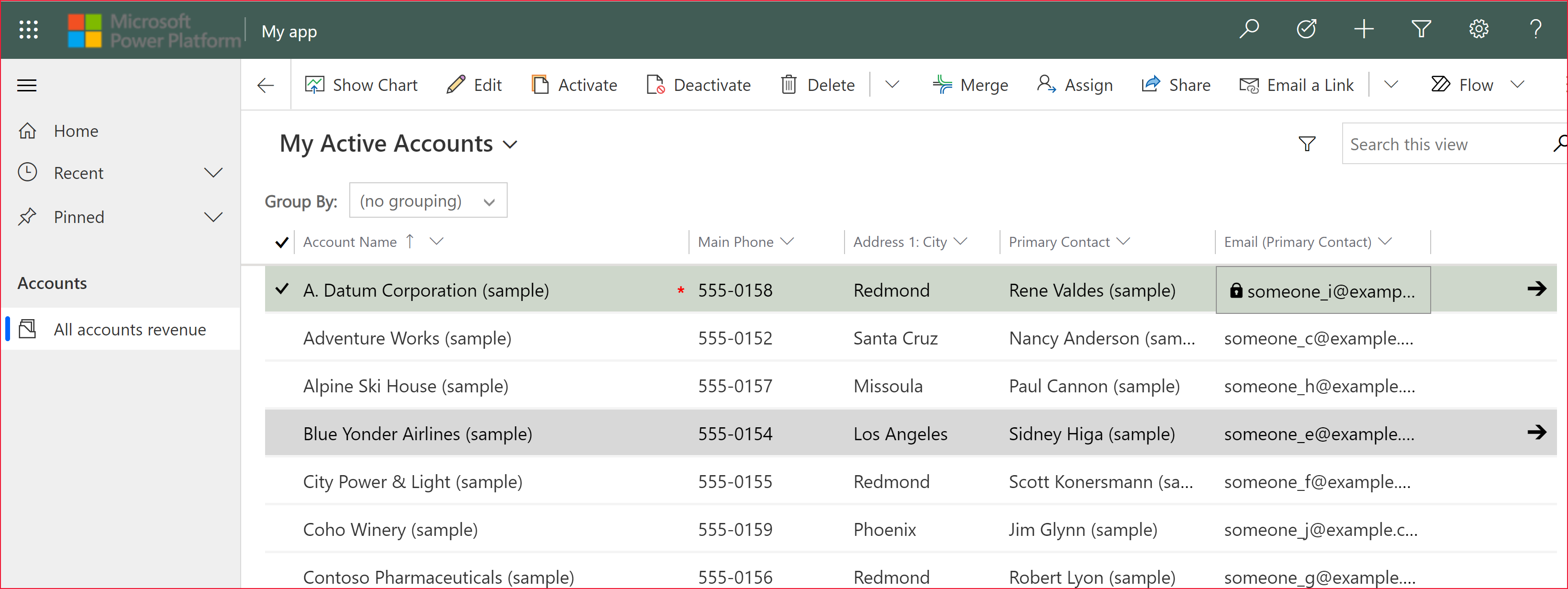Click the global filter icon top right
The image size is (1568, 589).
[x=1420, y=31]
